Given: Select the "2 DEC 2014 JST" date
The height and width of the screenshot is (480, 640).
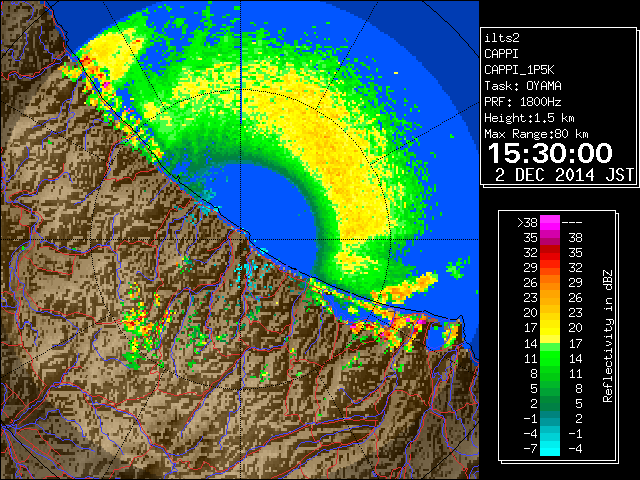Looking at the screenshot, I should tap(564, 175).
